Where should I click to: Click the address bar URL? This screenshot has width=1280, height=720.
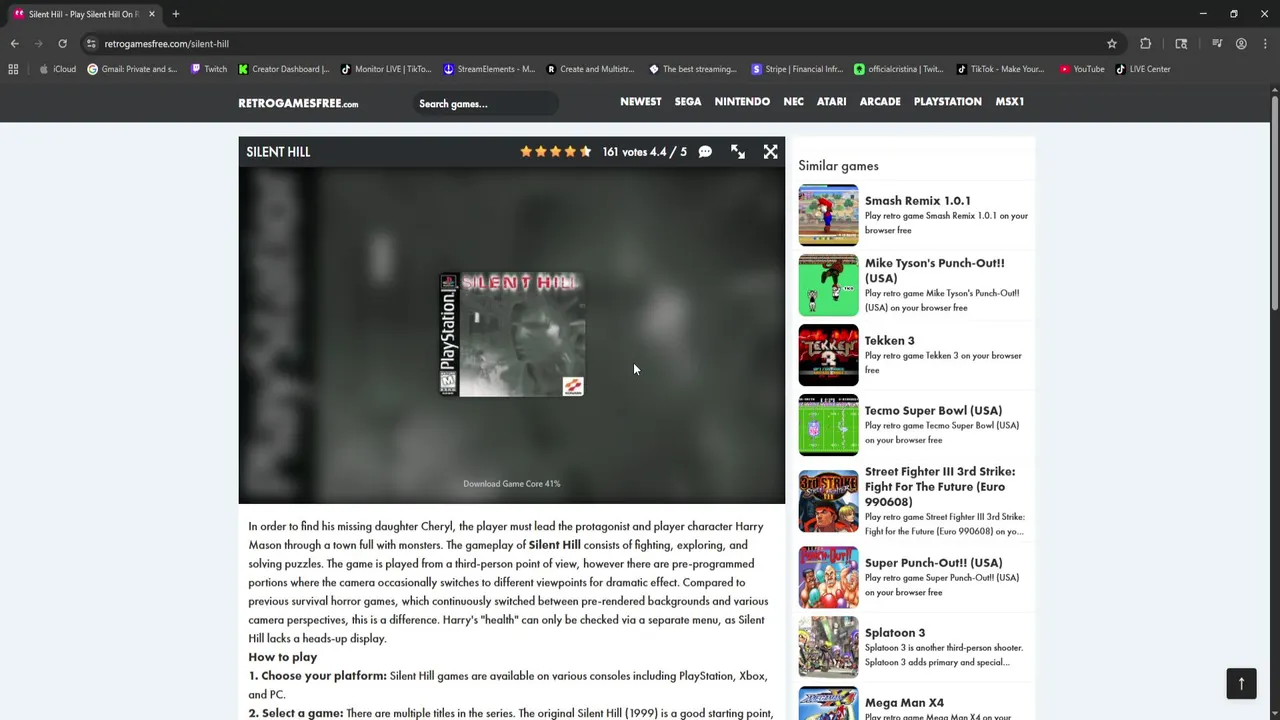point(167,44)
